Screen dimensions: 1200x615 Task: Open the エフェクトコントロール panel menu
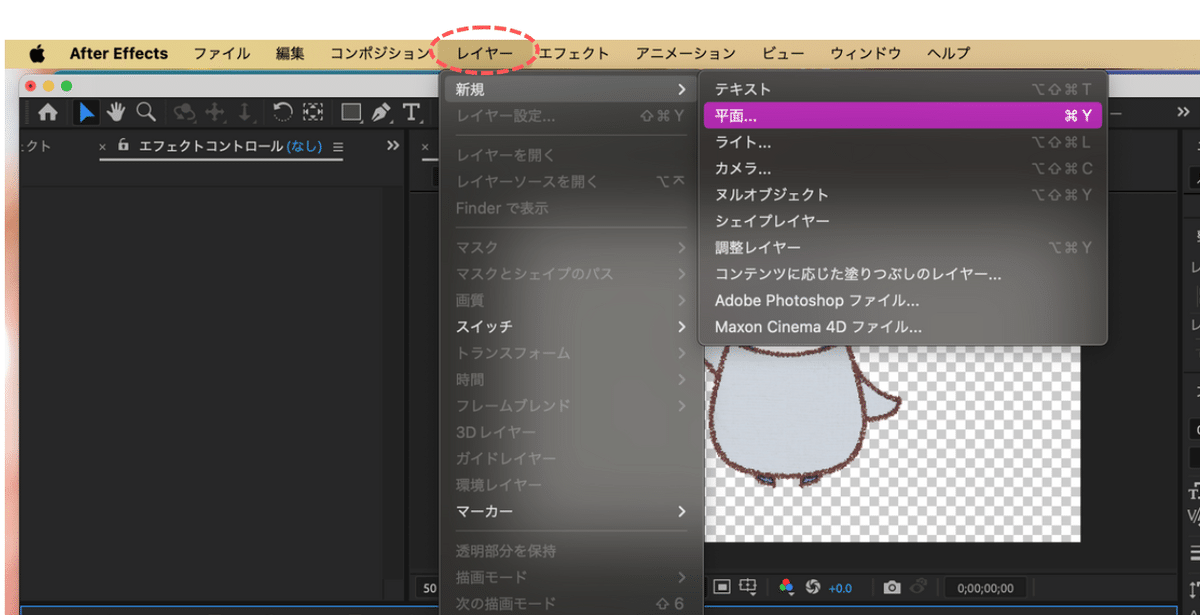pos(337,147)
